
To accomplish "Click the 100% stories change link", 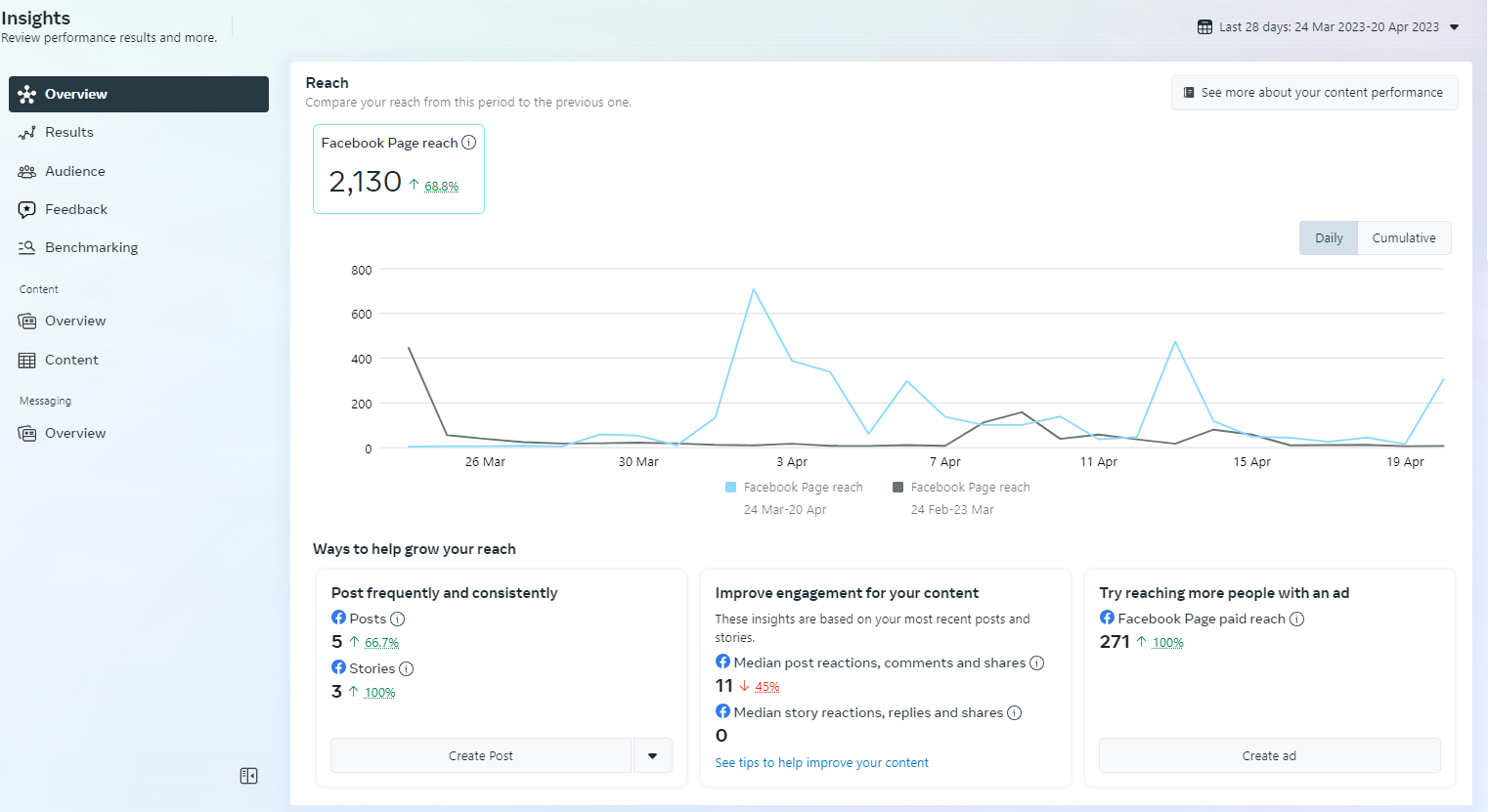I will (379, 693).
